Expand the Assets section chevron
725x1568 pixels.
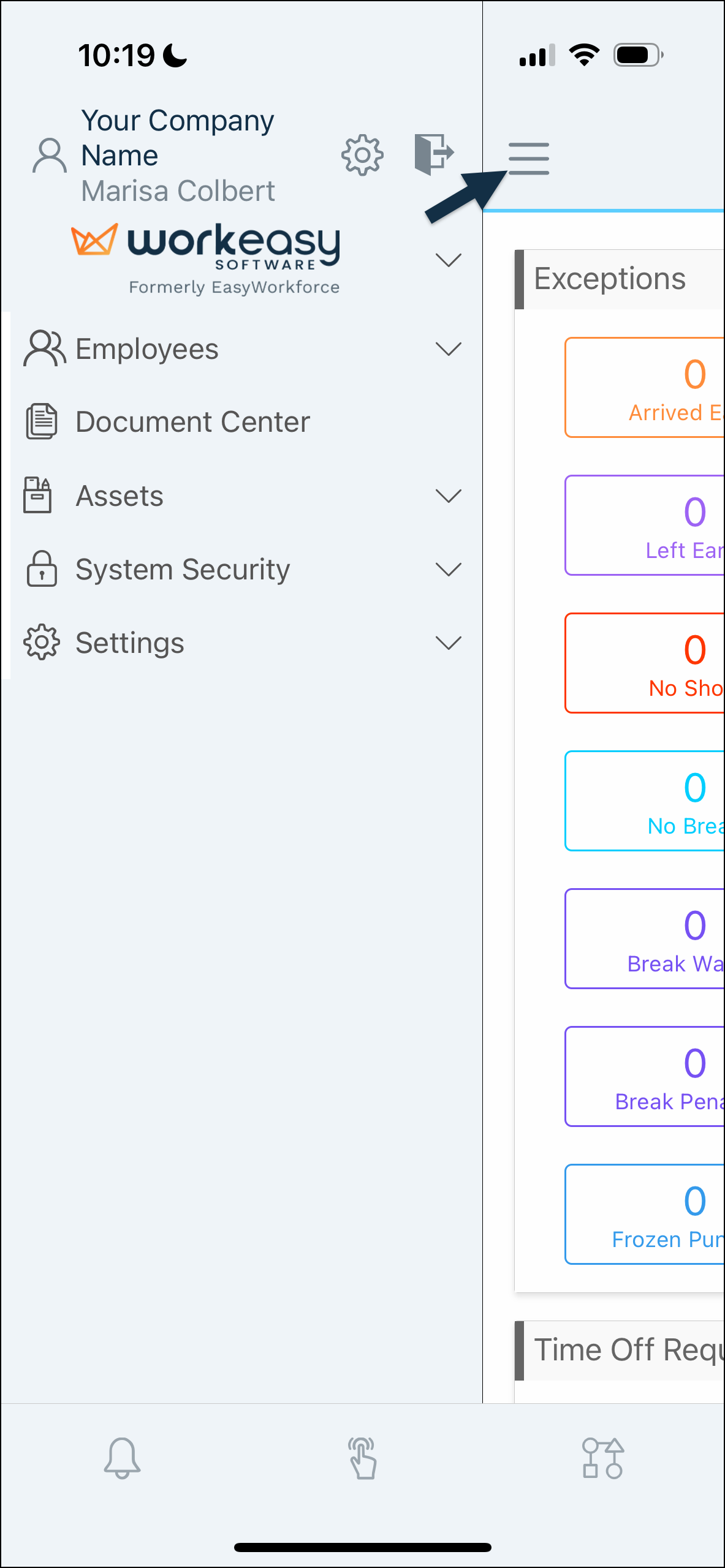(x=448, y=496)
